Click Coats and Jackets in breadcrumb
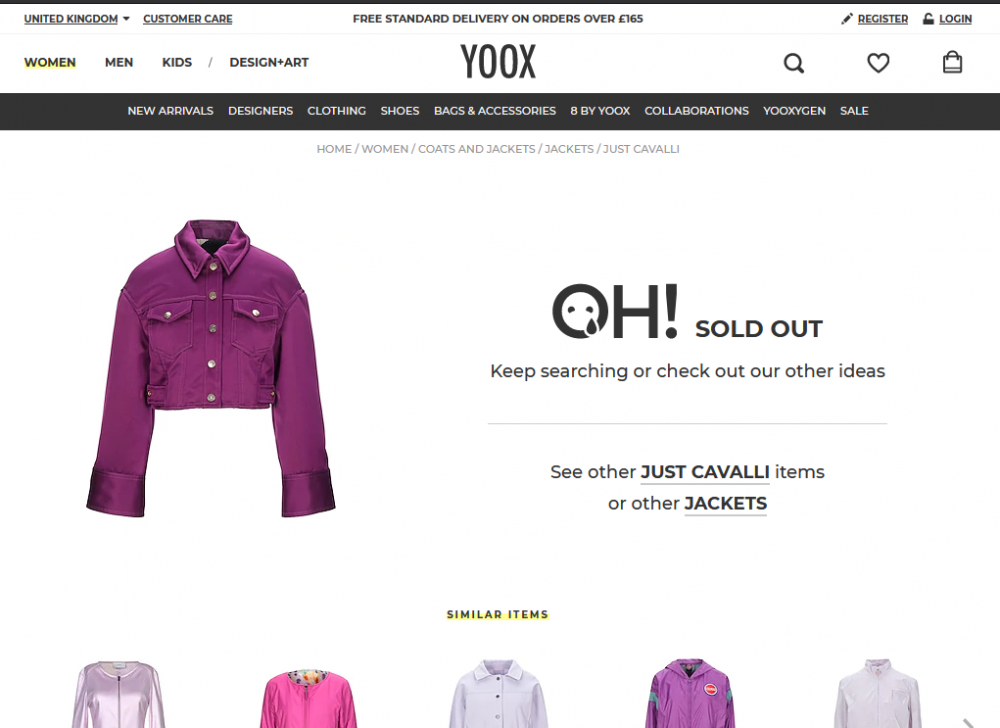 pos(476,149)
